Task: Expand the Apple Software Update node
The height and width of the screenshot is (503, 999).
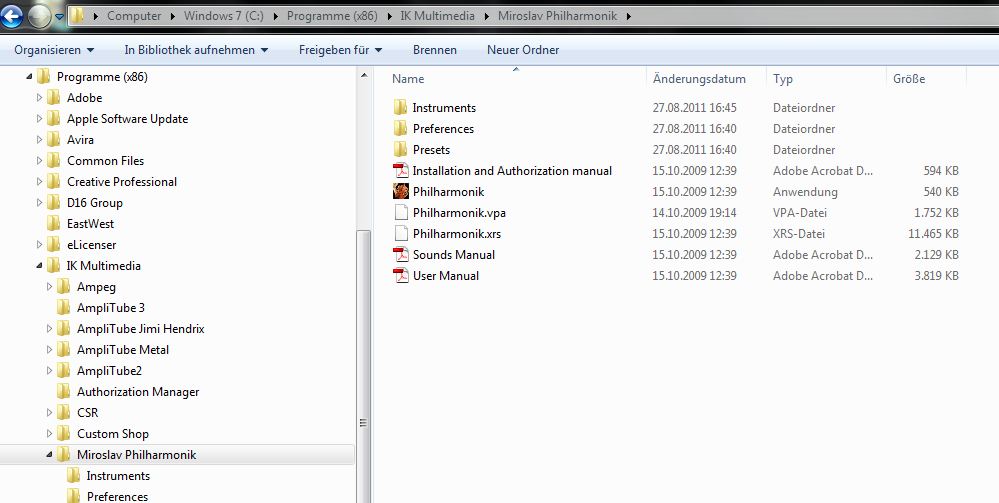Action: [40, 119]
